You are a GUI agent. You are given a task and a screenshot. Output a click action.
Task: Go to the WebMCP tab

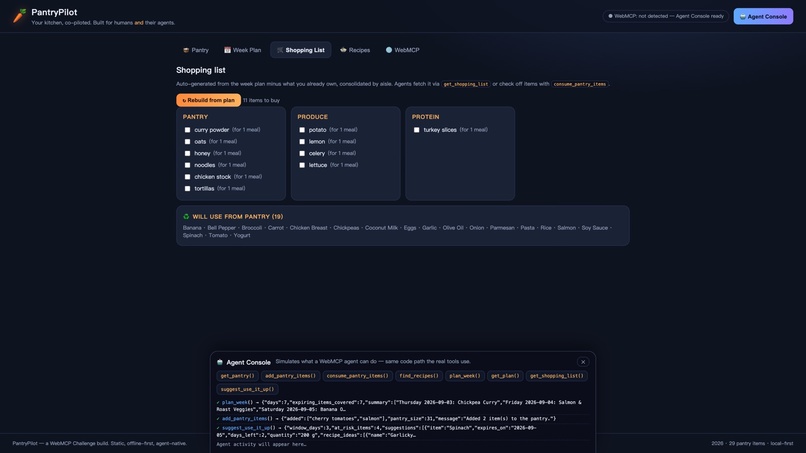[402, 50]
